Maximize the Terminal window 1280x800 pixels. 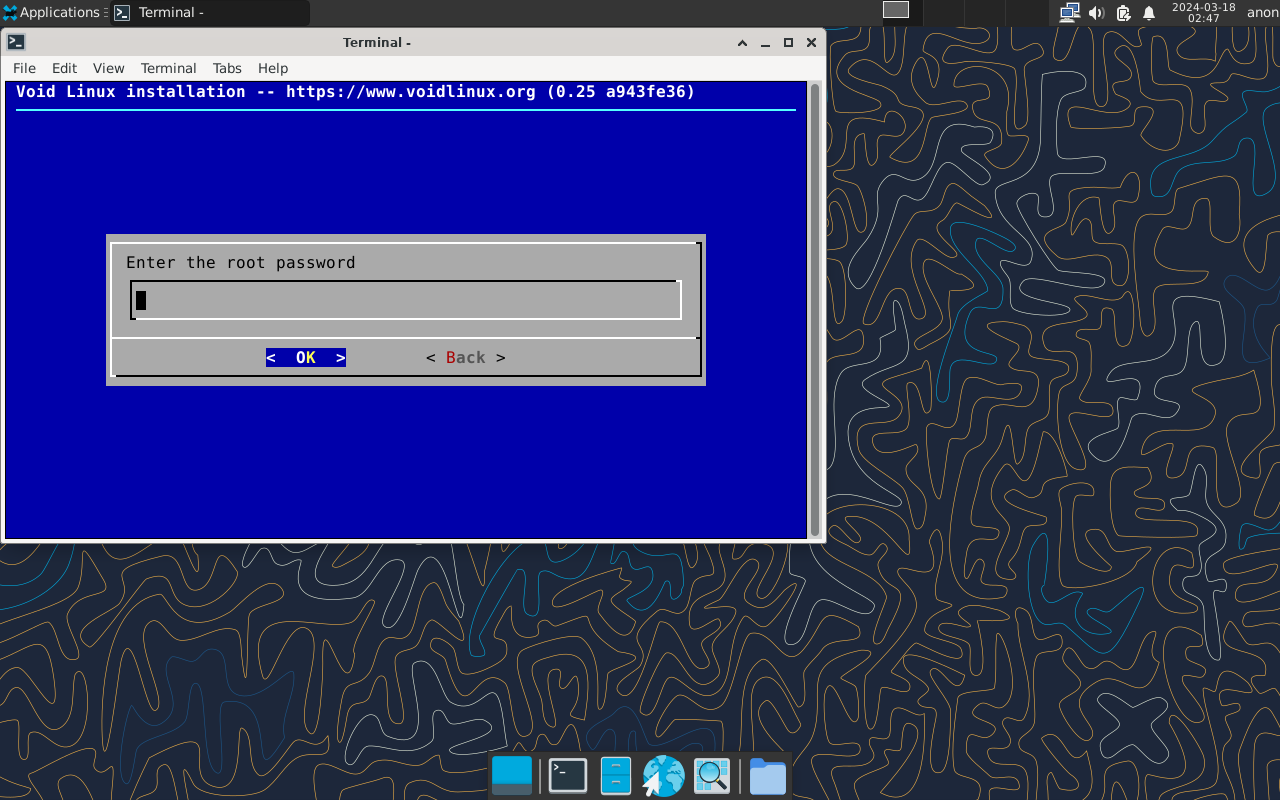(788, 42)
